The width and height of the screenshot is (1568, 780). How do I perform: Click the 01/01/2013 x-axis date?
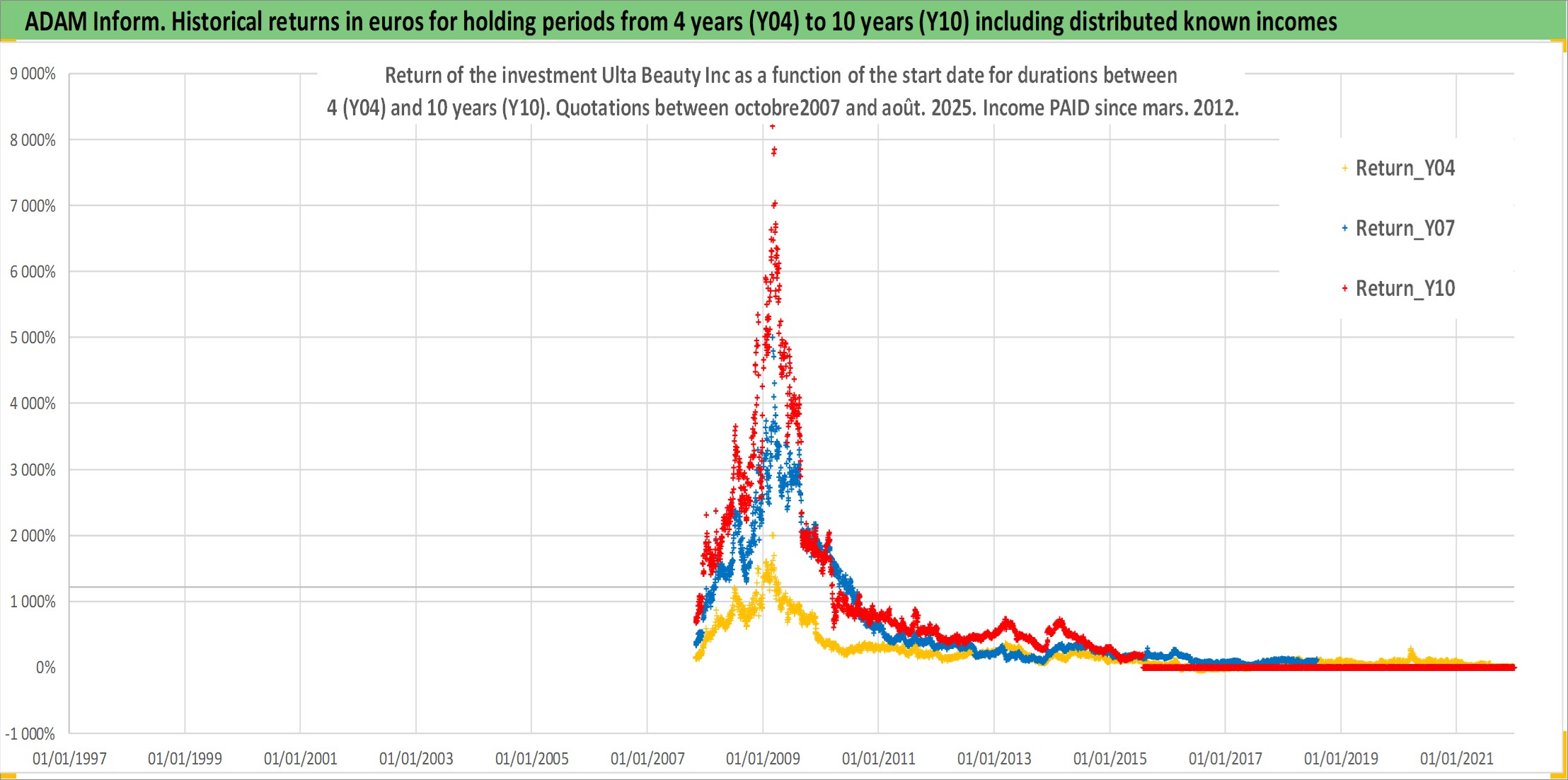(x=994, y=759)
